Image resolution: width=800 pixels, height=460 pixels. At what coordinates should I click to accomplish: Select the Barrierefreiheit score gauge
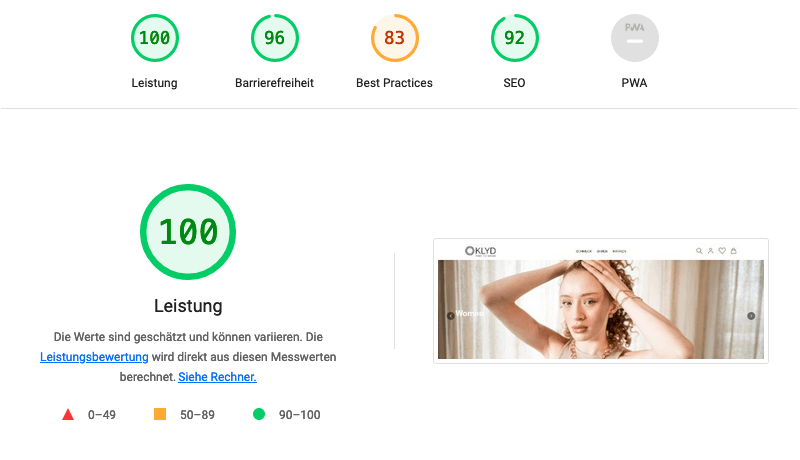point(274,39)
